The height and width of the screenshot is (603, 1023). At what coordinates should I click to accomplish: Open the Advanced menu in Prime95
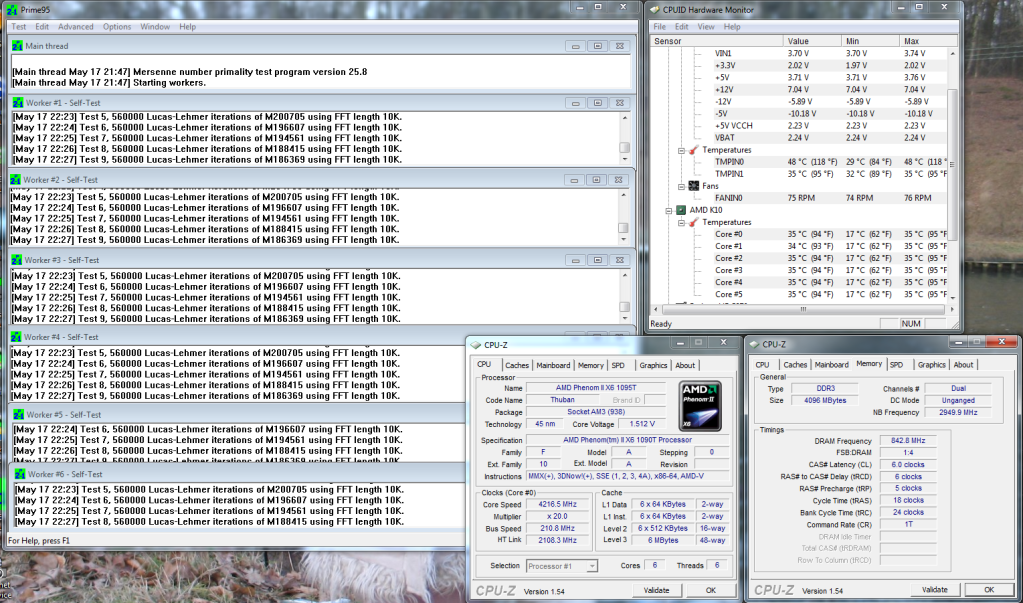[x=76, y=27]
